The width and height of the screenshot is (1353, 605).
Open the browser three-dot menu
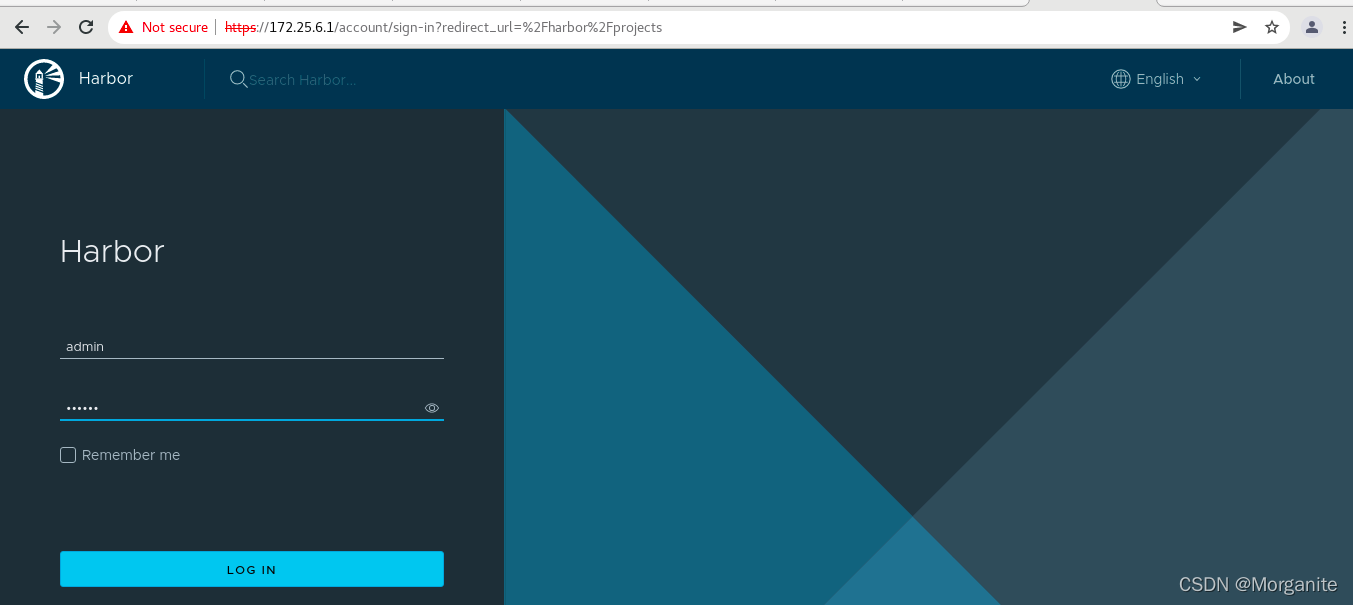(1344, 27)
